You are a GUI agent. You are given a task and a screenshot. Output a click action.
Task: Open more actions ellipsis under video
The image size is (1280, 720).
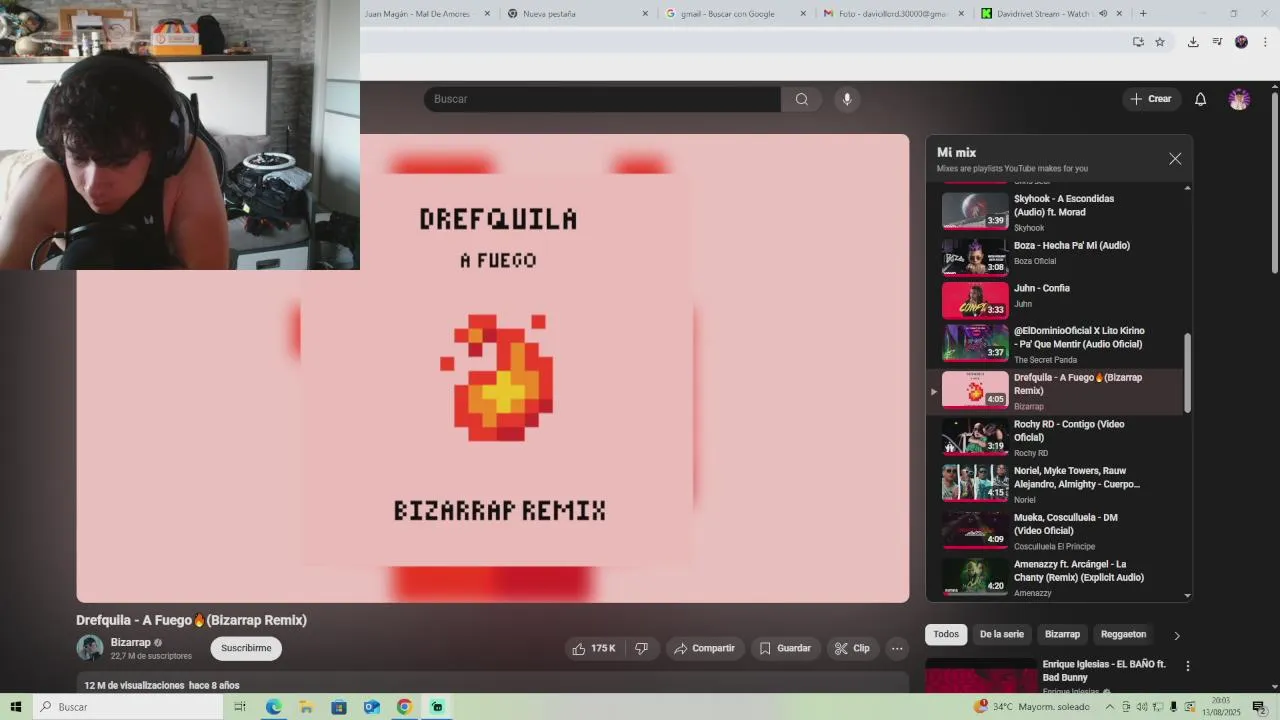coord(897,648)
